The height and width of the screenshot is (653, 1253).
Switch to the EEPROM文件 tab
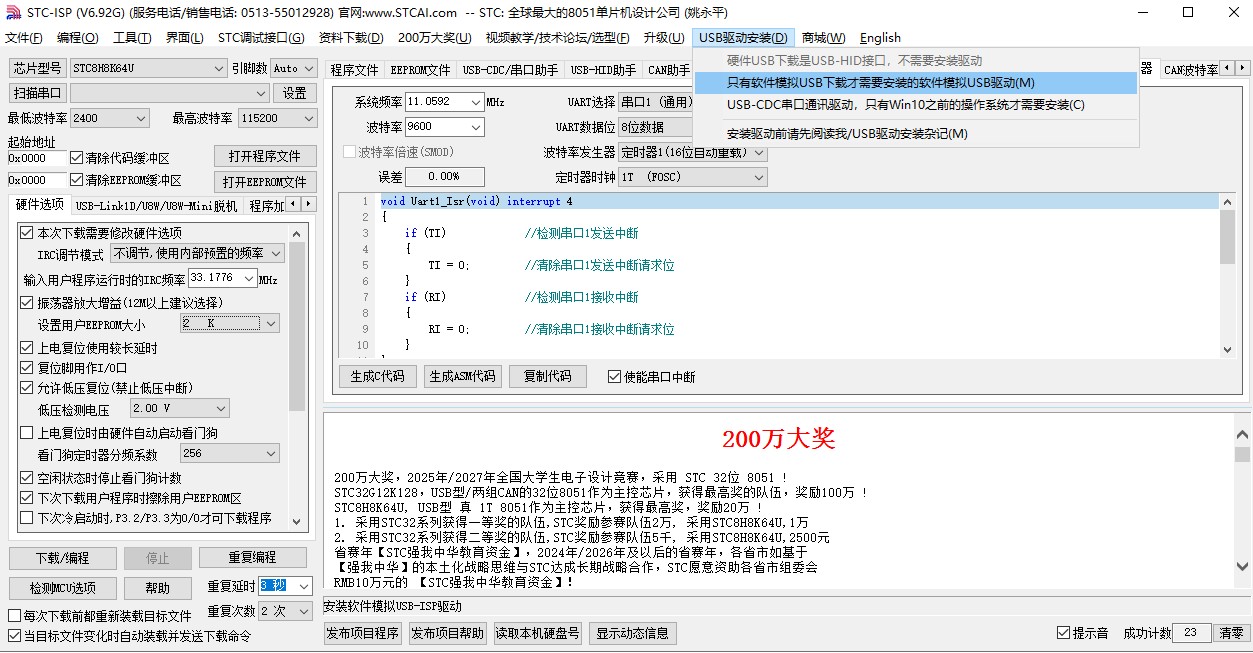tap(420, 70)
